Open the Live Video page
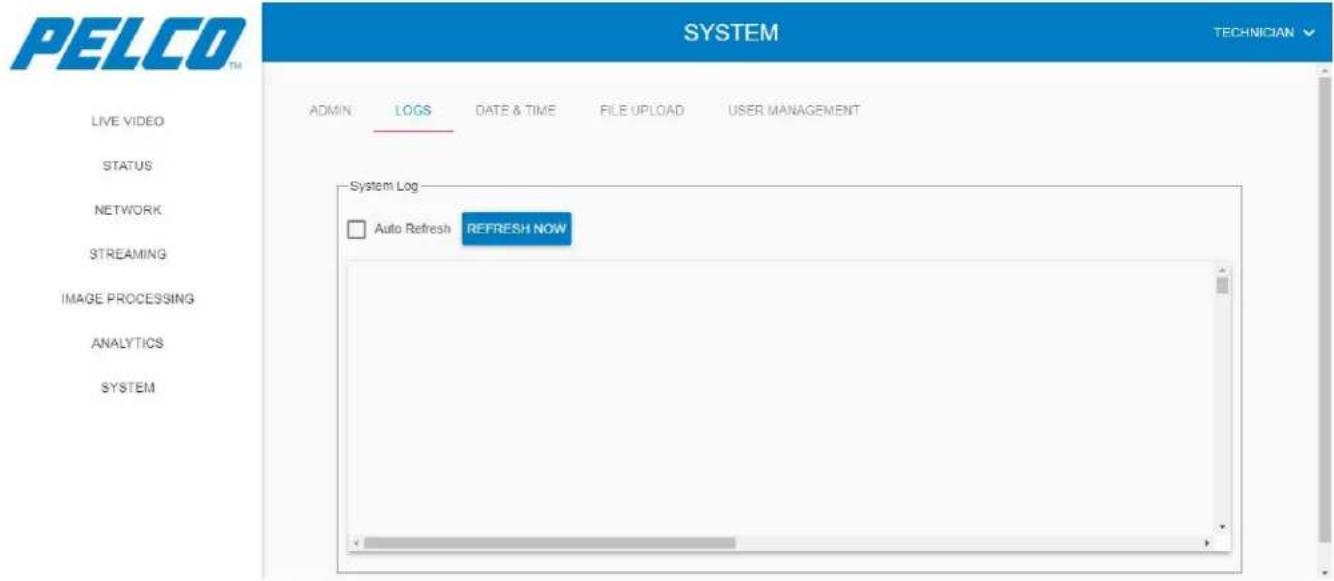The image size is (1334, 581). pos(127,122)
